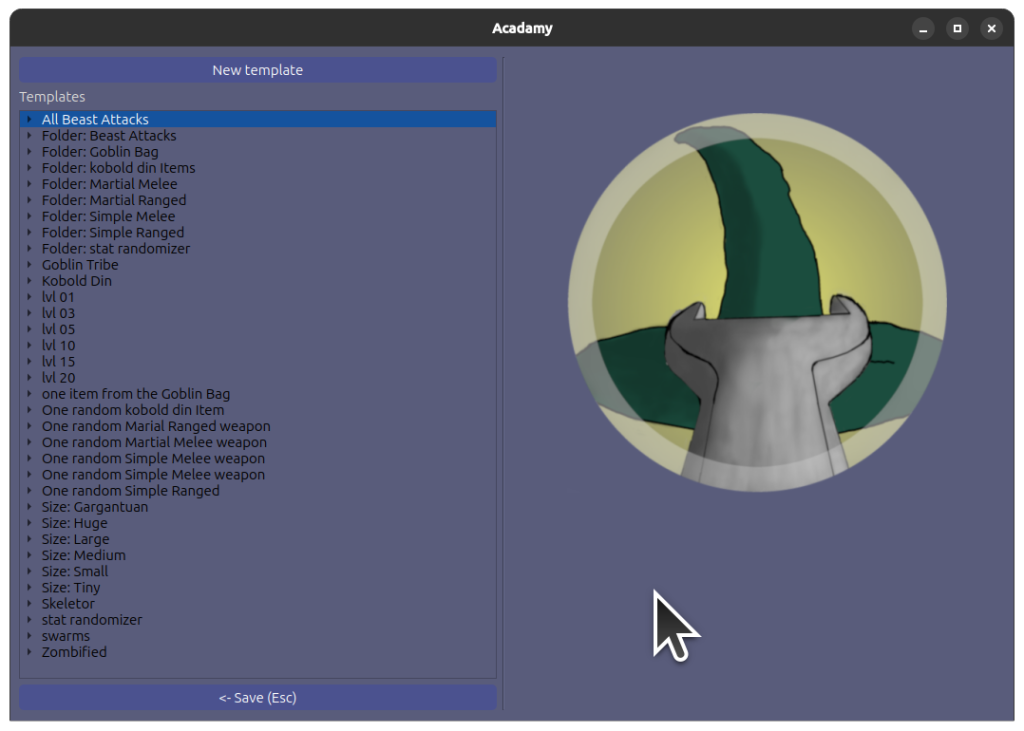
Task: Expand the Zombified template arrow
Action: (x=30, y=652)
